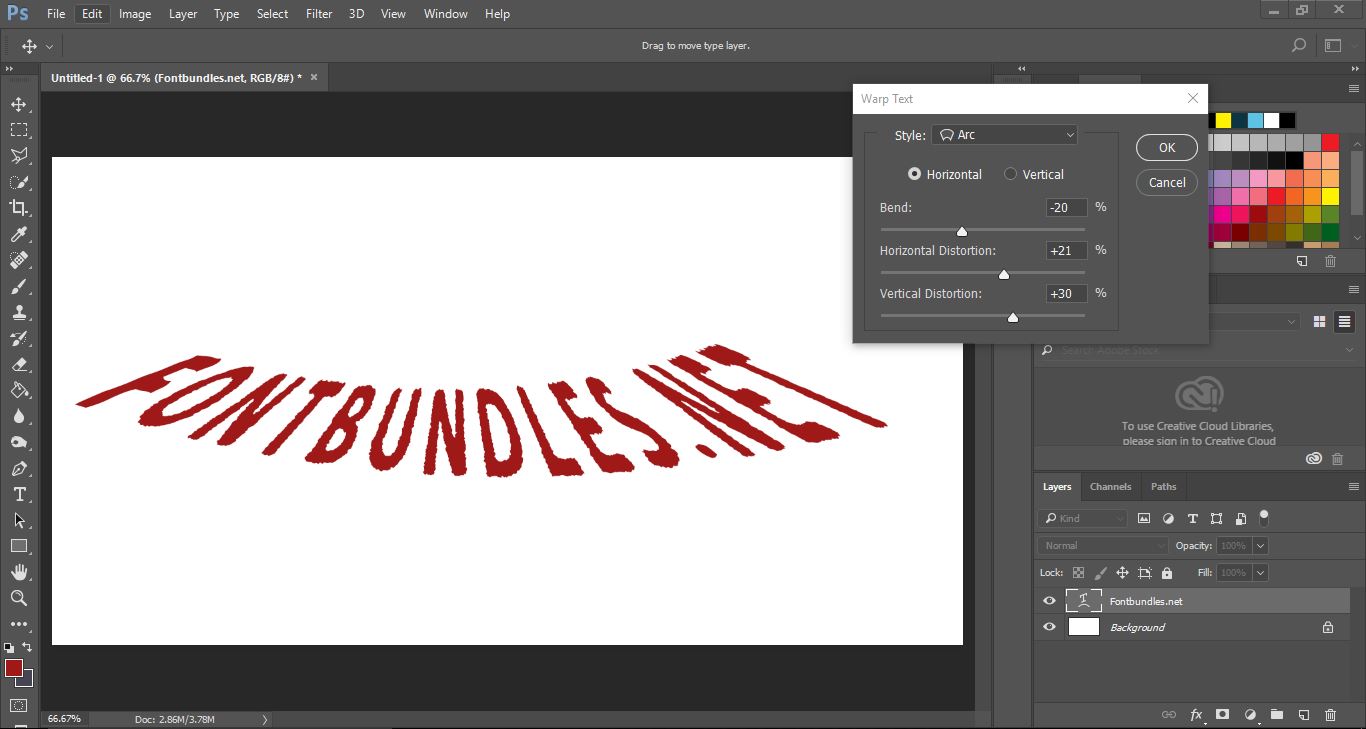Activate the Horizontal Type tool
Viewport: 1366px width, 729px height.
pos(20,493)
